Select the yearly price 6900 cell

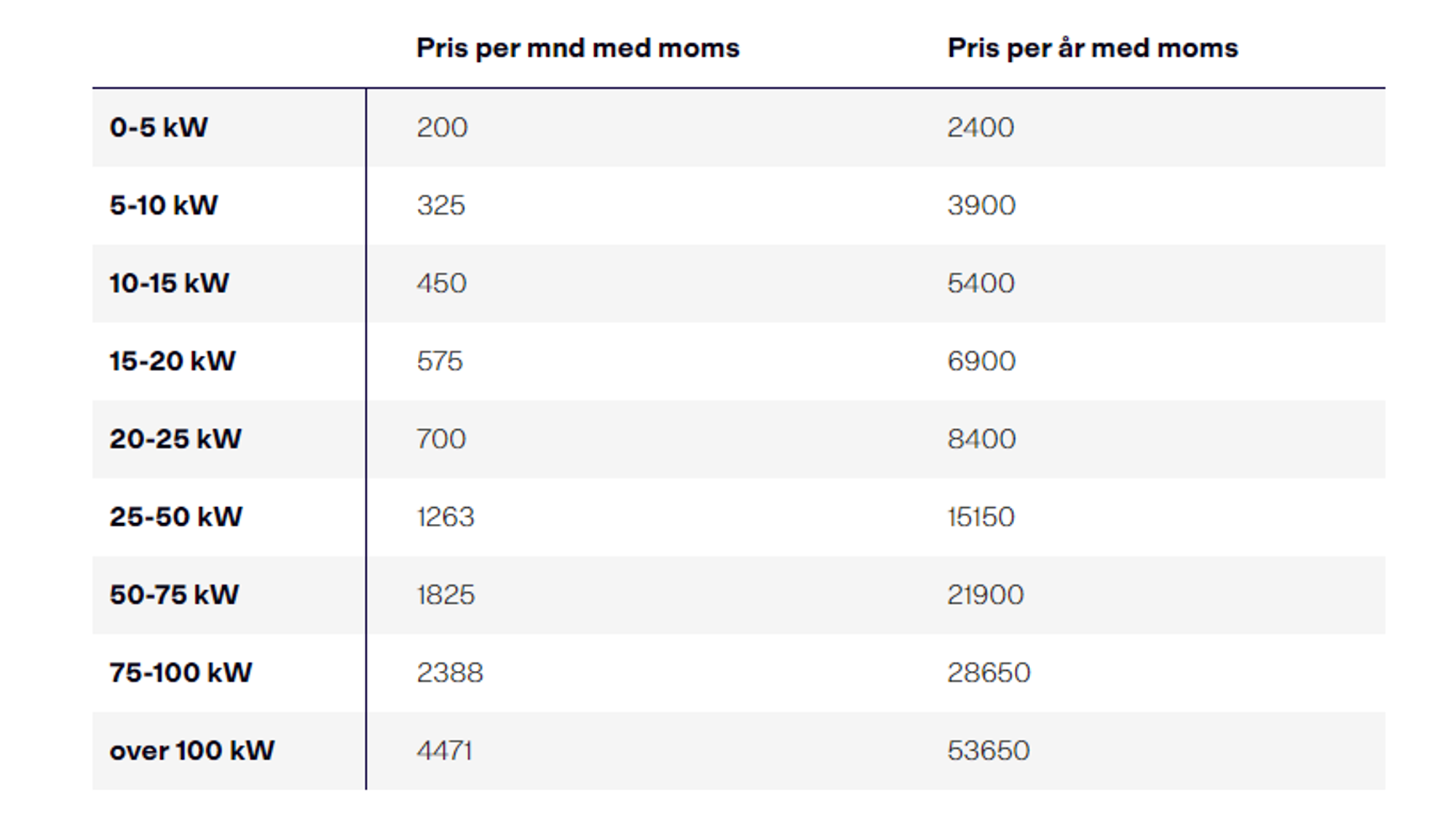click(981, 361)
